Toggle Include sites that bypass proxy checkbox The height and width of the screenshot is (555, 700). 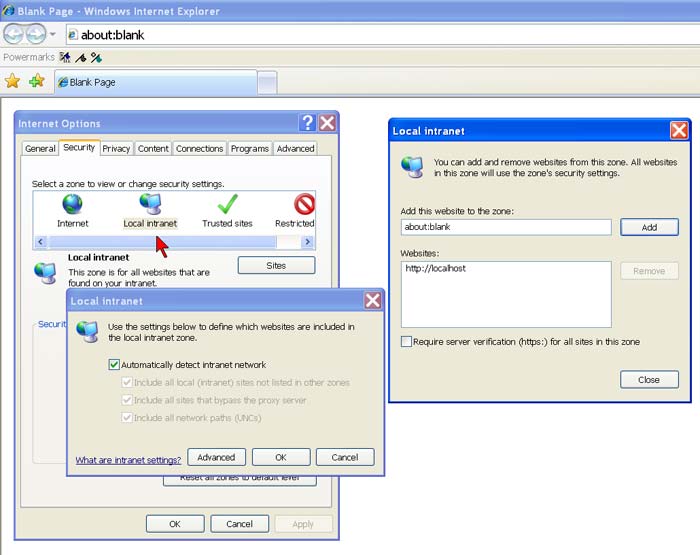click(x=127, y=400)
